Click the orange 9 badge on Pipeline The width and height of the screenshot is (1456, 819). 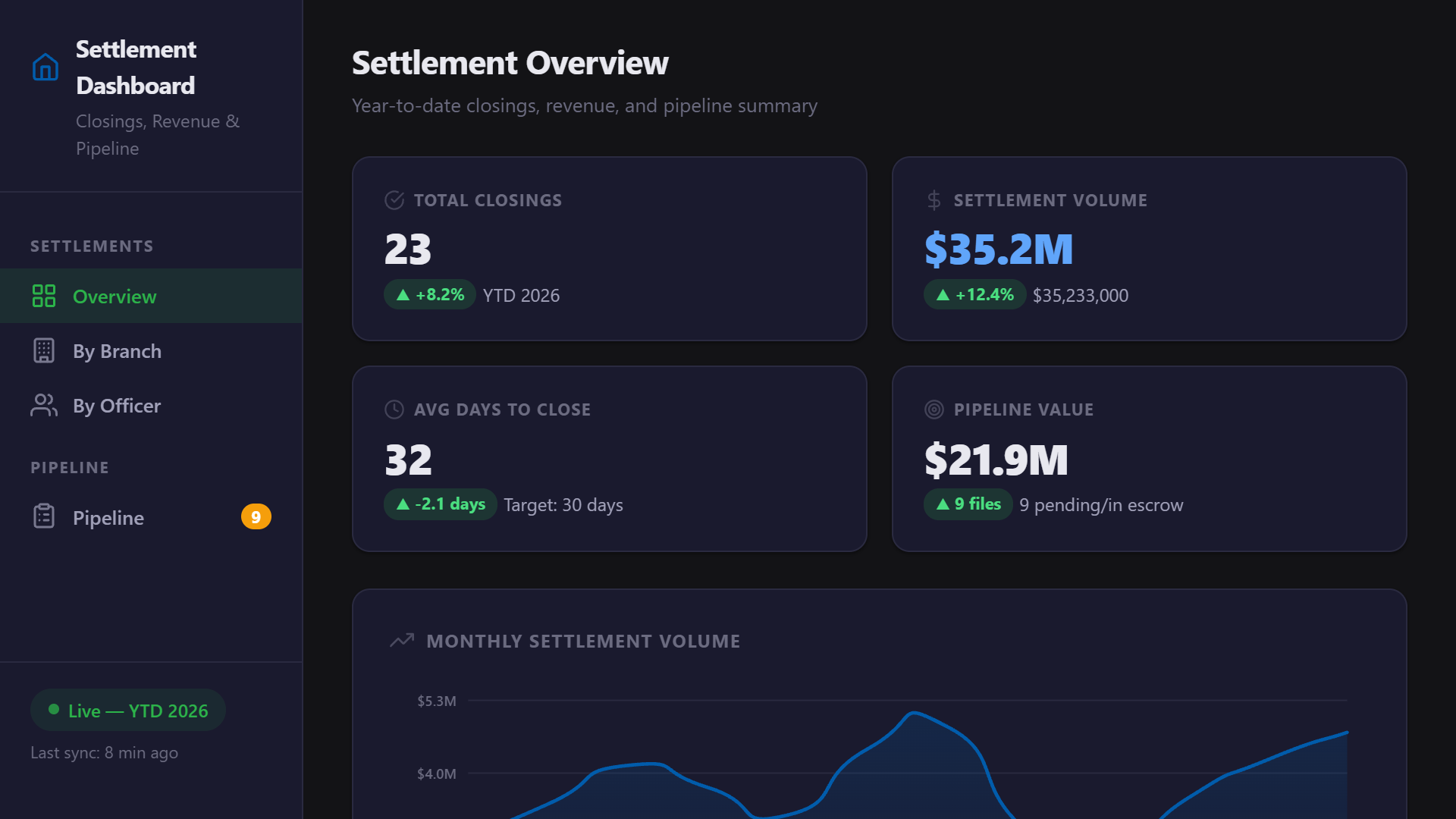click(x=256, y=516)
